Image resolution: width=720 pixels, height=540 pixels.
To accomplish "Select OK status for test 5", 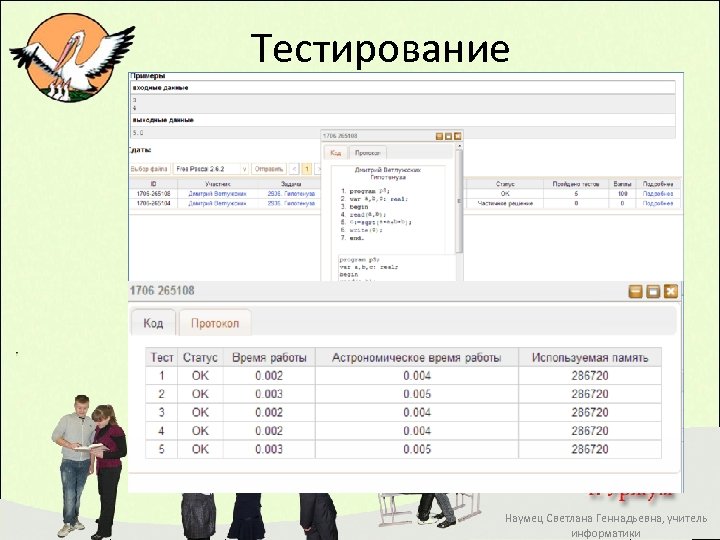I will coord(200,449).
